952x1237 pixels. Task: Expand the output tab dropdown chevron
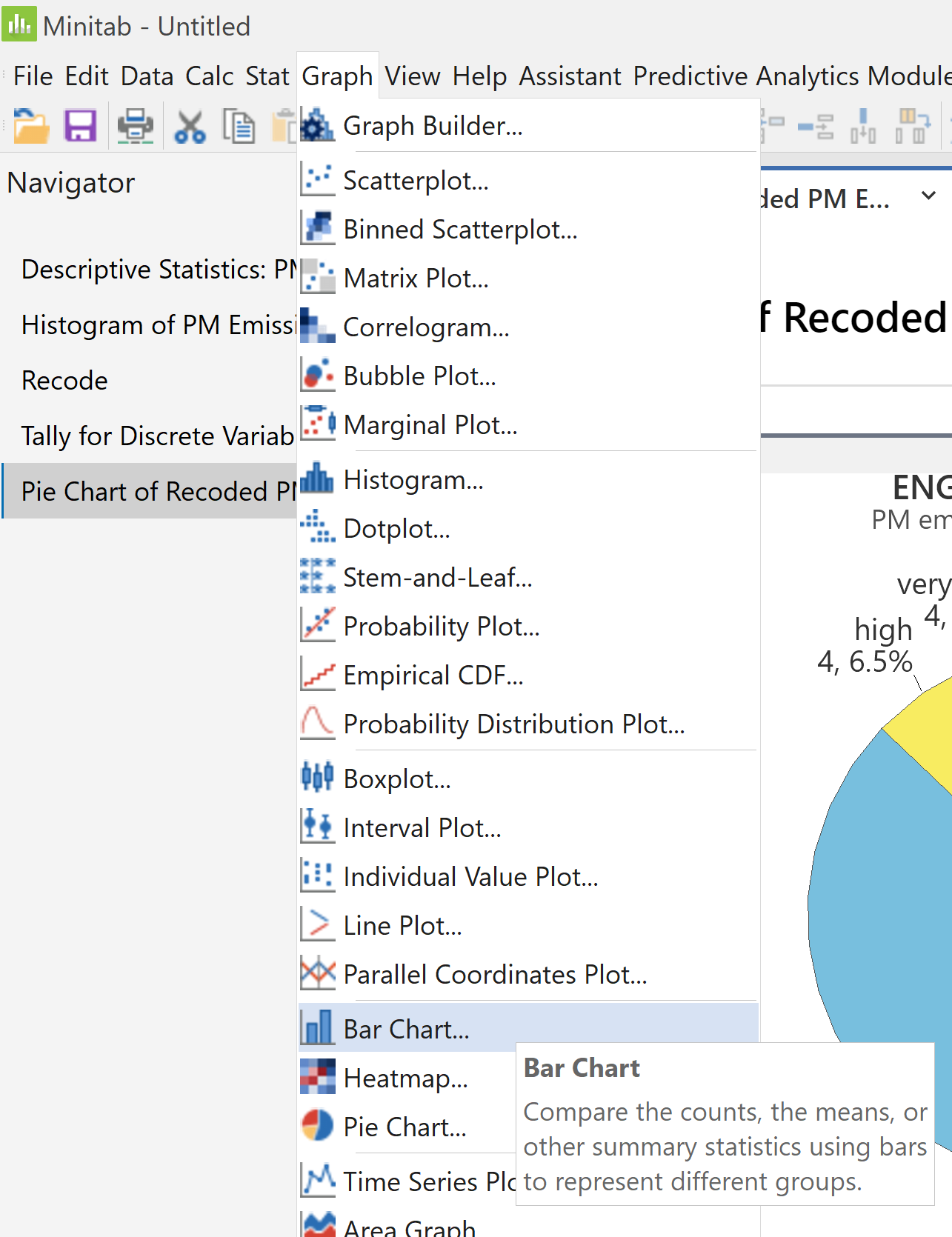(928, 196)
